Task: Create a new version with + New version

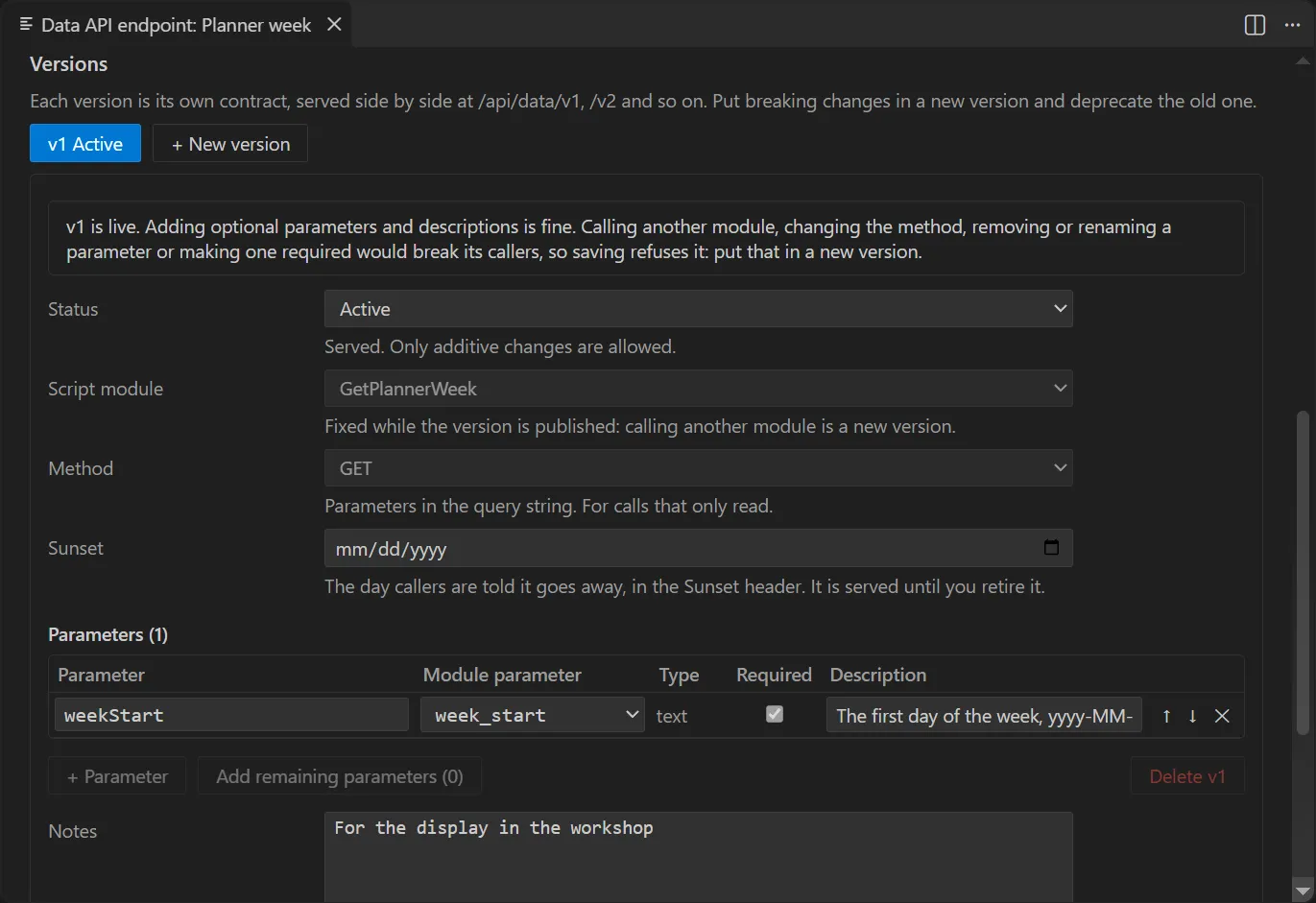Action: coord(230,143)
